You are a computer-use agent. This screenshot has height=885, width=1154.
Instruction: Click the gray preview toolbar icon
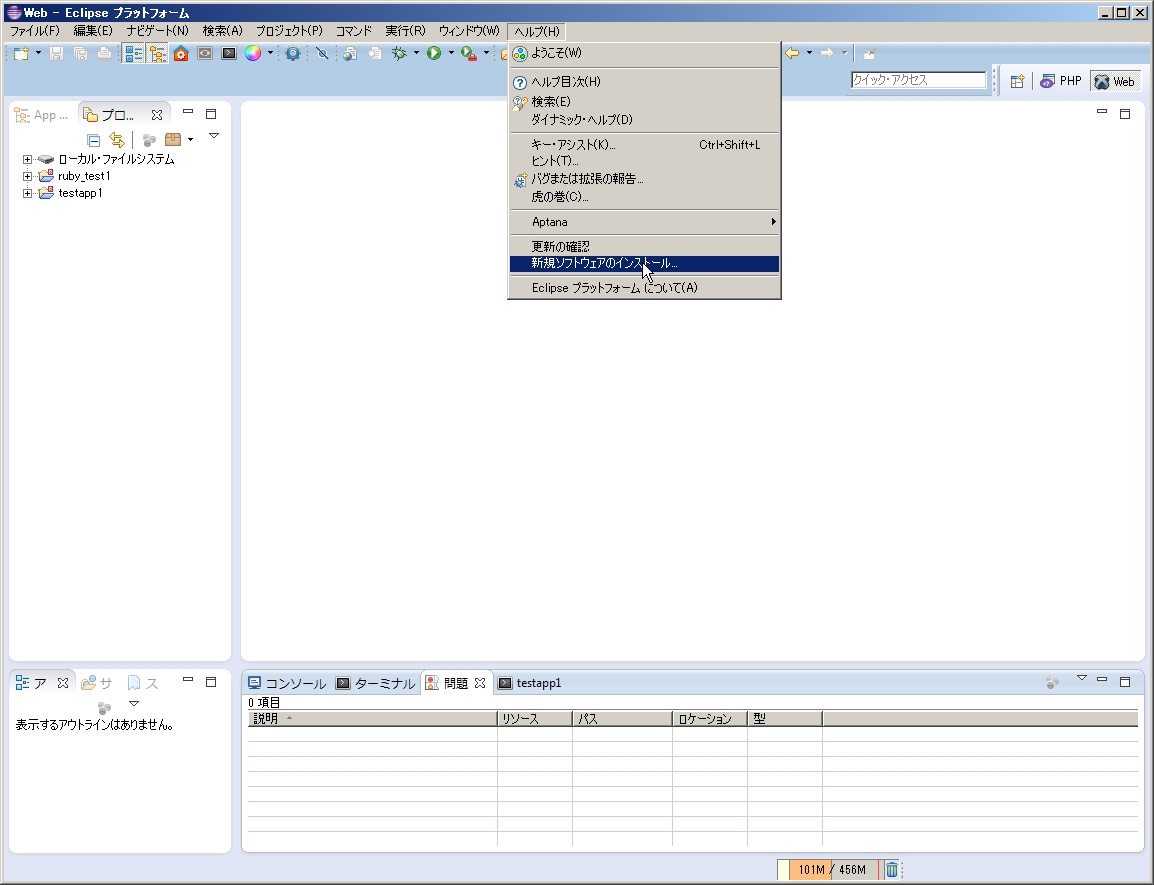tap(205, 53)
